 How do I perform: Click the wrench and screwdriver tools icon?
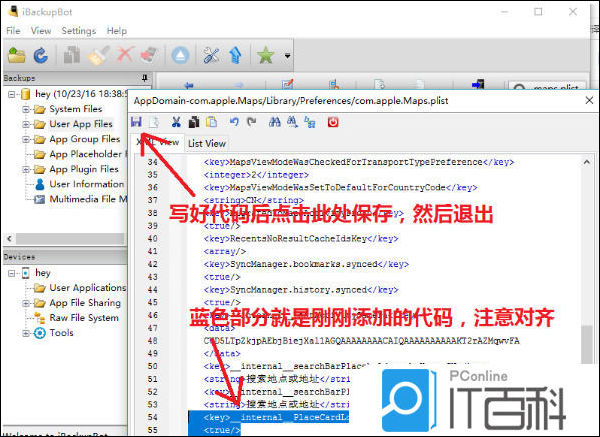[211, 55]
